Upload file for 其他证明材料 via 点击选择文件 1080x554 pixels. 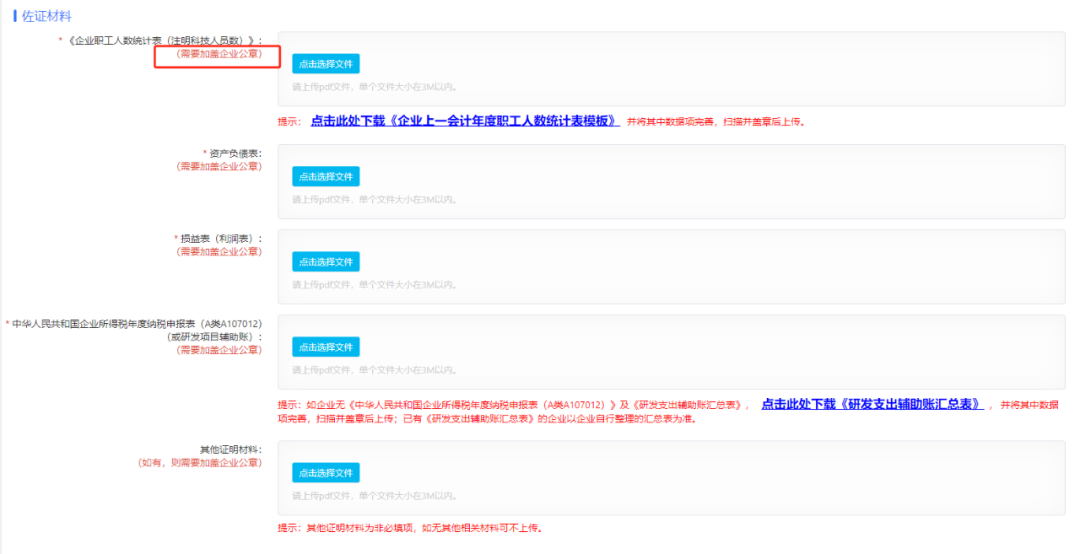[325, 473]
